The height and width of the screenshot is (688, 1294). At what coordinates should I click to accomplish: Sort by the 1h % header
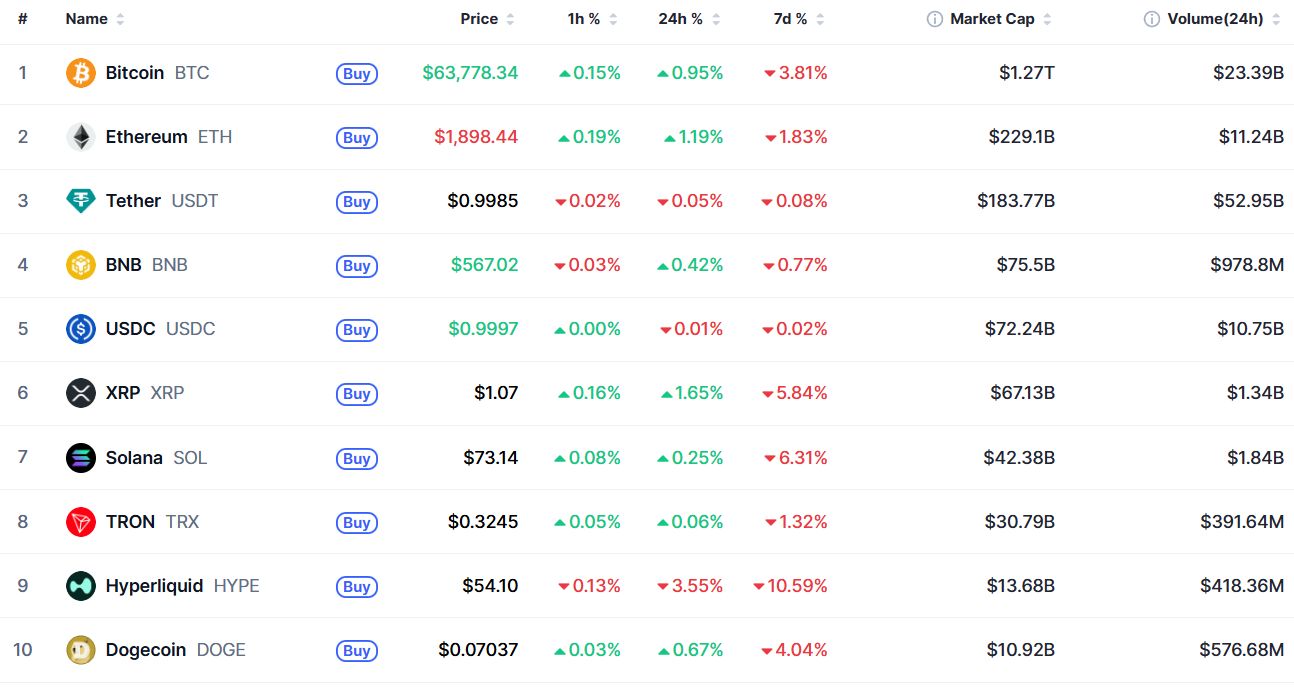click(x=592, y=19)
